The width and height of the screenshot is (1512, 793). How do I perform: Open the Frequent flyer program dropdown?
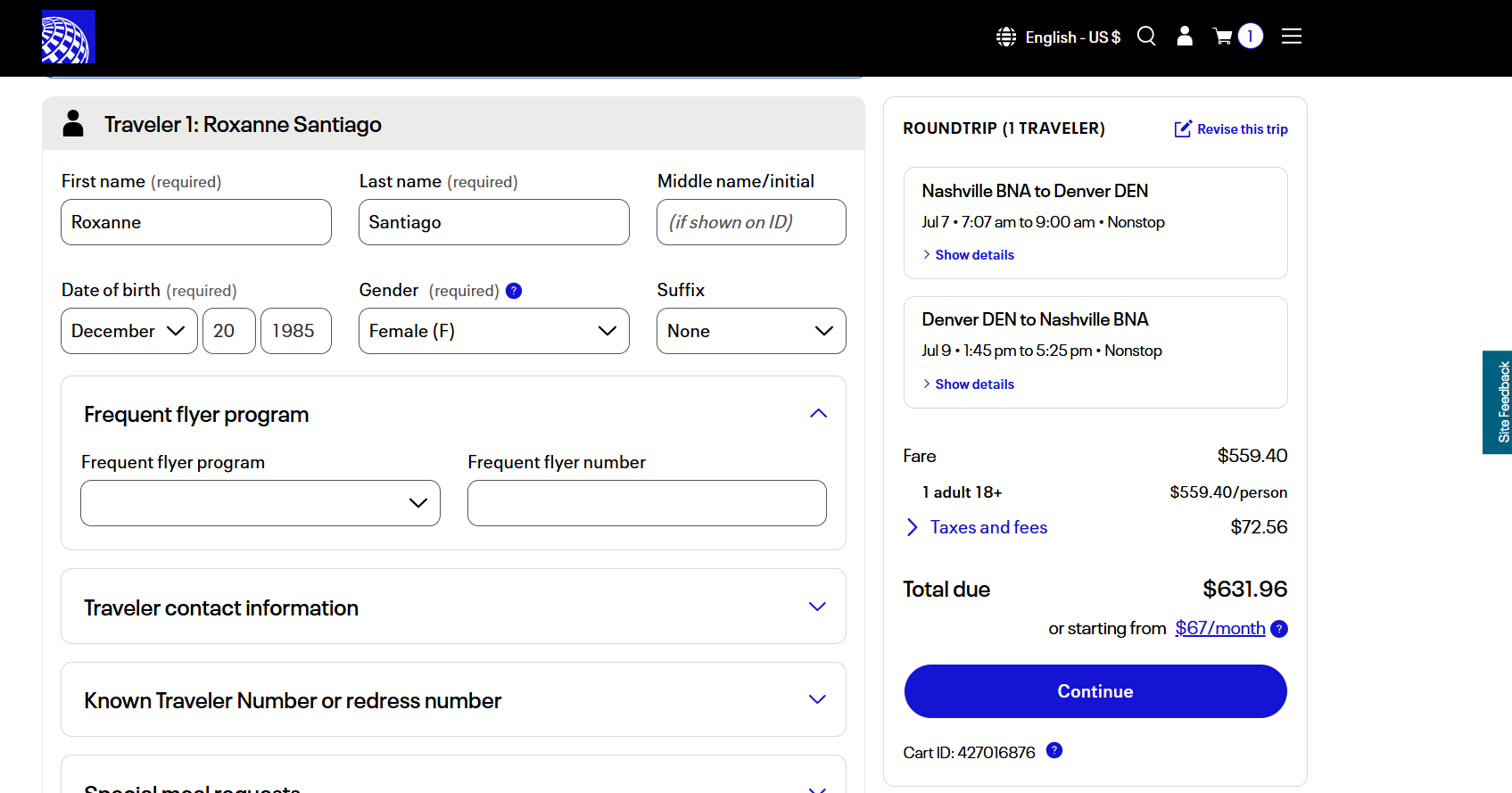click(x=260, y=503)
